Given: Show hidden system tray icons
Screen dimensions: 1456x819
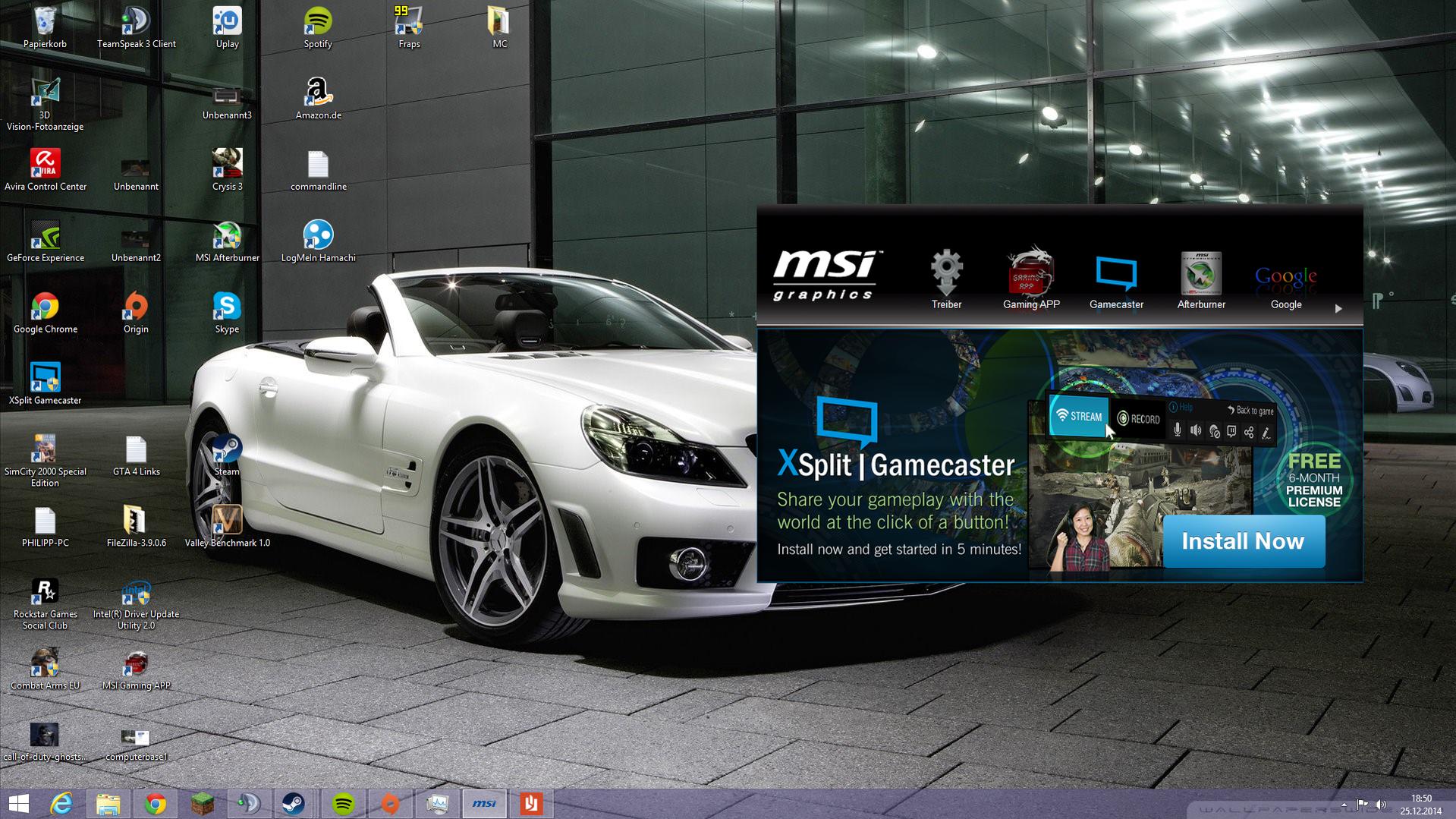Looking at the screenshot, I should point(1344,805).
